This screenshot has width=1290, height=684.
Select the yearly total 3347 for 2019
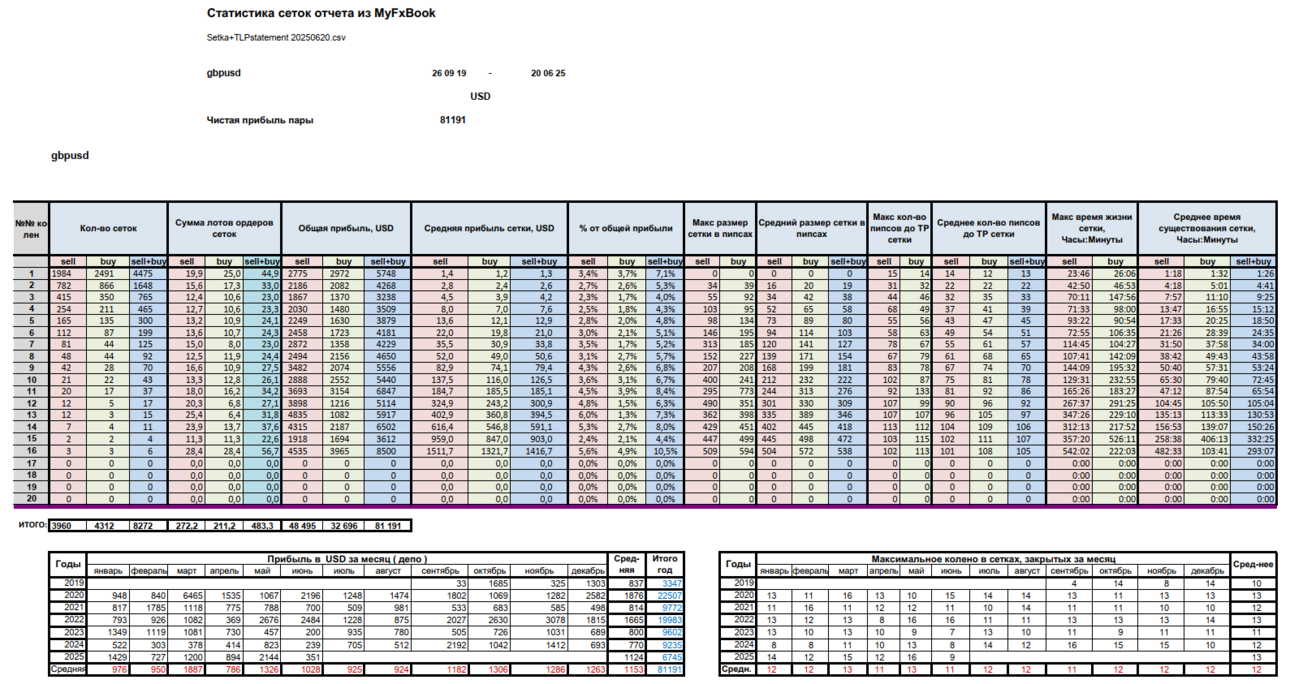665,583
